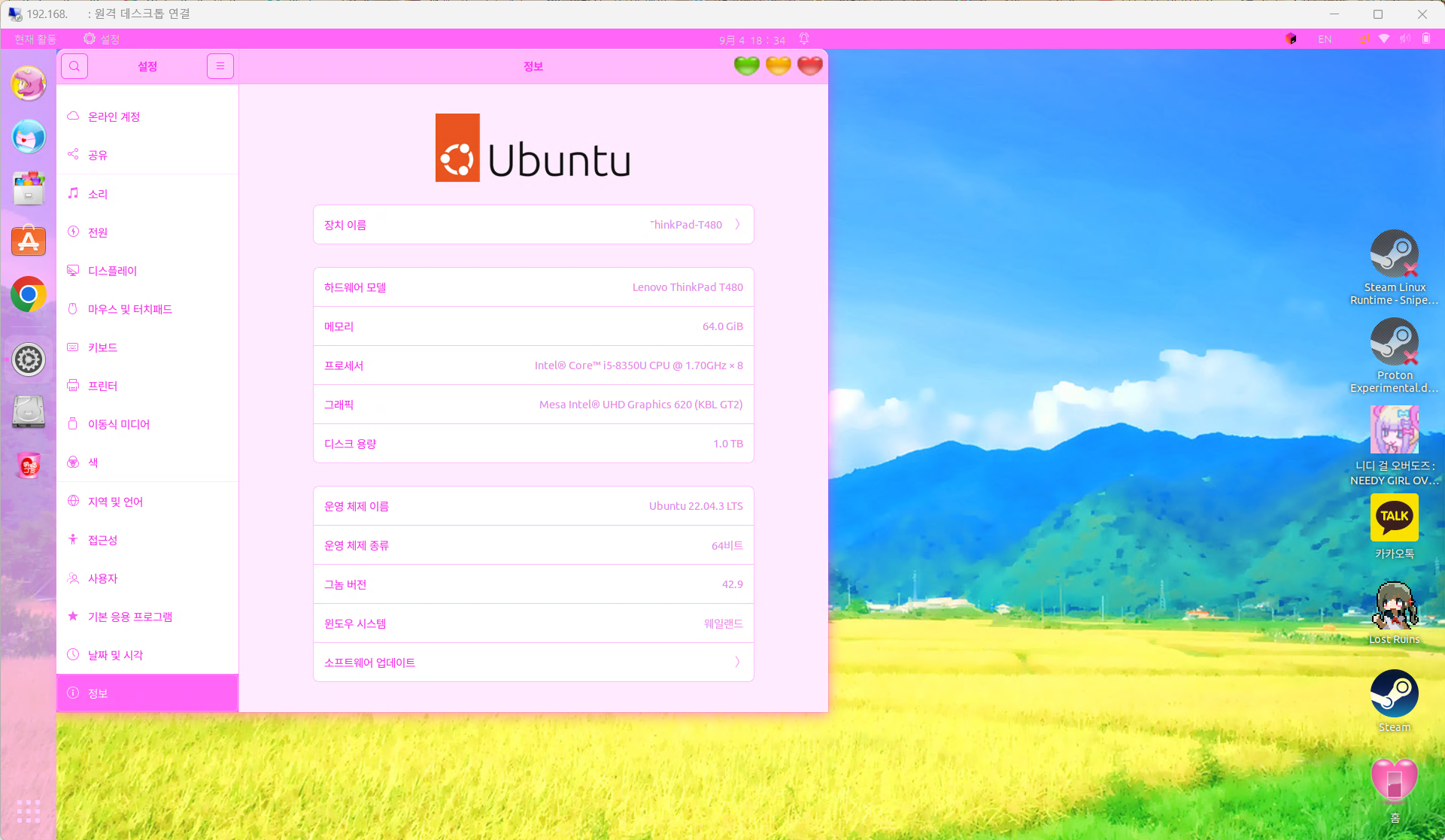
Task: Open the Sound settings section
Action: click(98, 194)
